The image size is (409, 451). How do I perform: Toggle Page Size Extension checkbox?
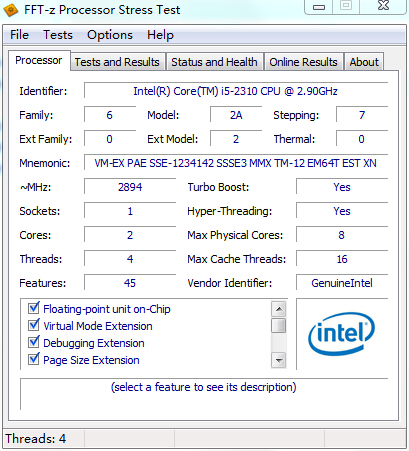[x=34, y=359]
